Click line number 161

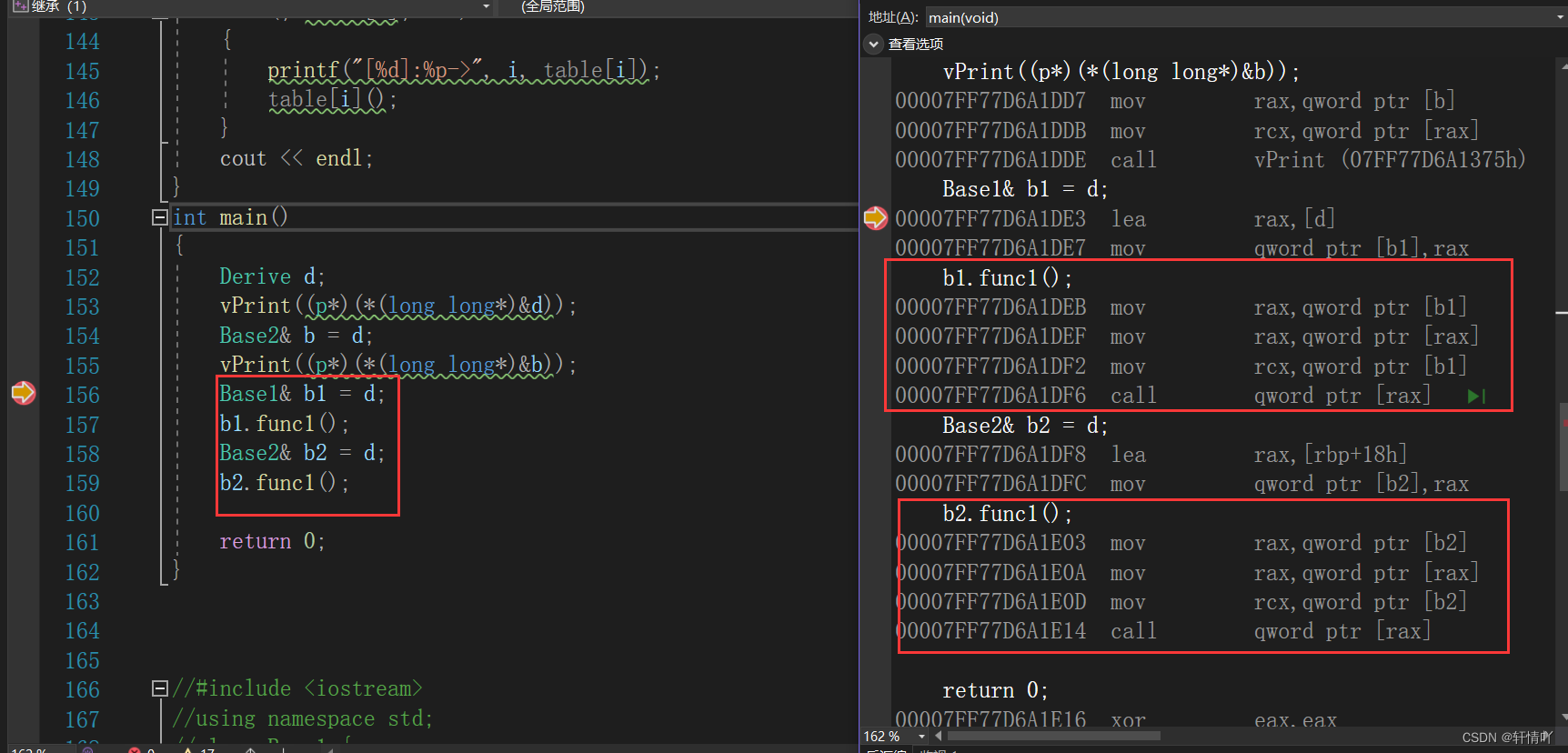click(x=82, y=543)
